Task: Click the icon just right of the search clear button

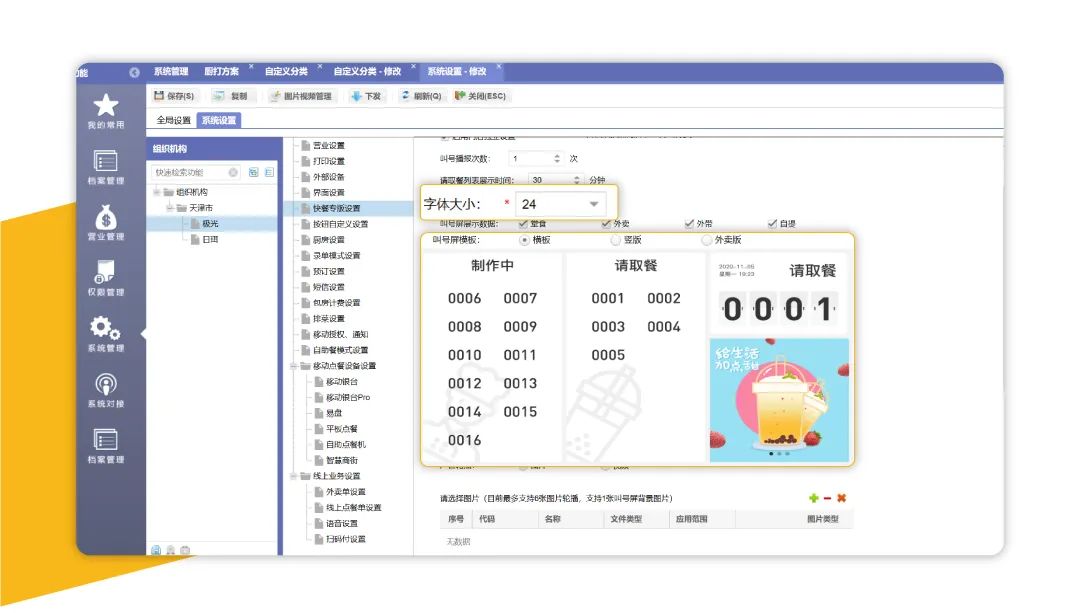Action: tap(253, 172)
